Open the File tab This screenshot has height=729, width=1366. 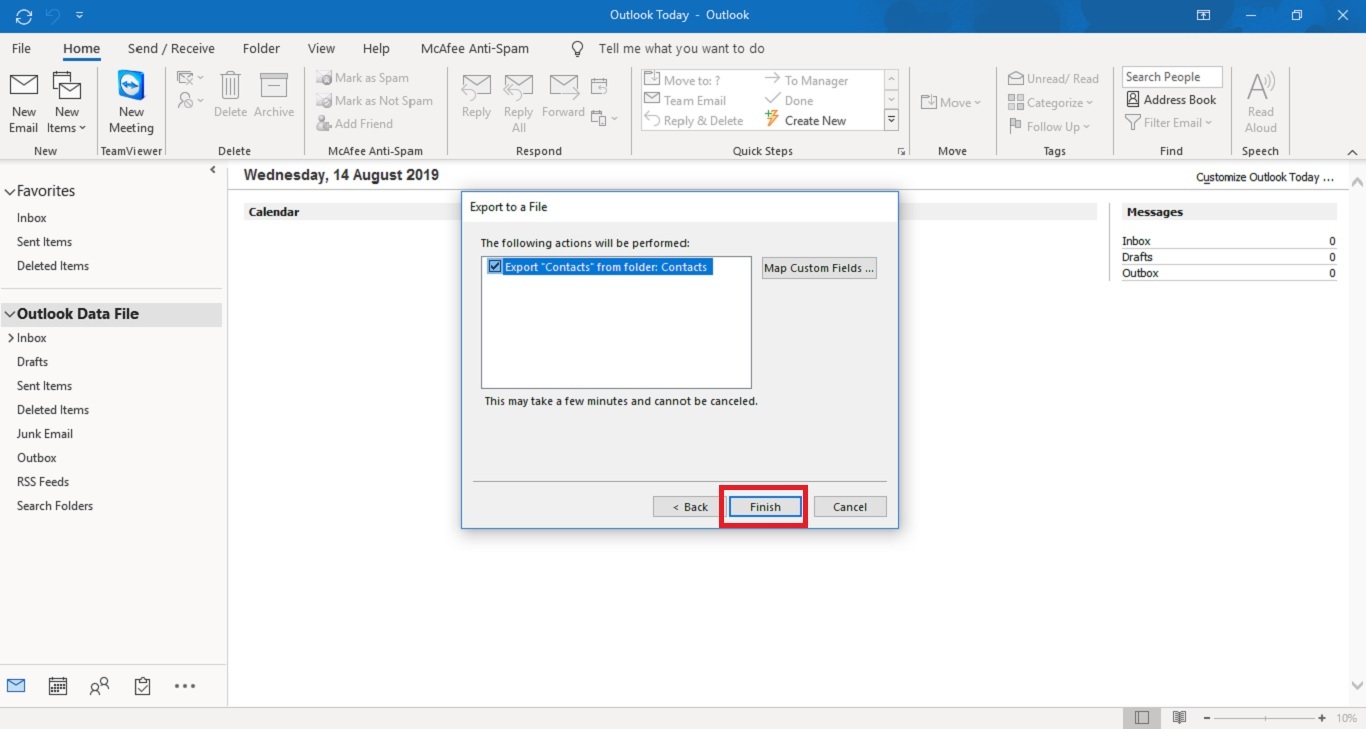coord(21,48)
